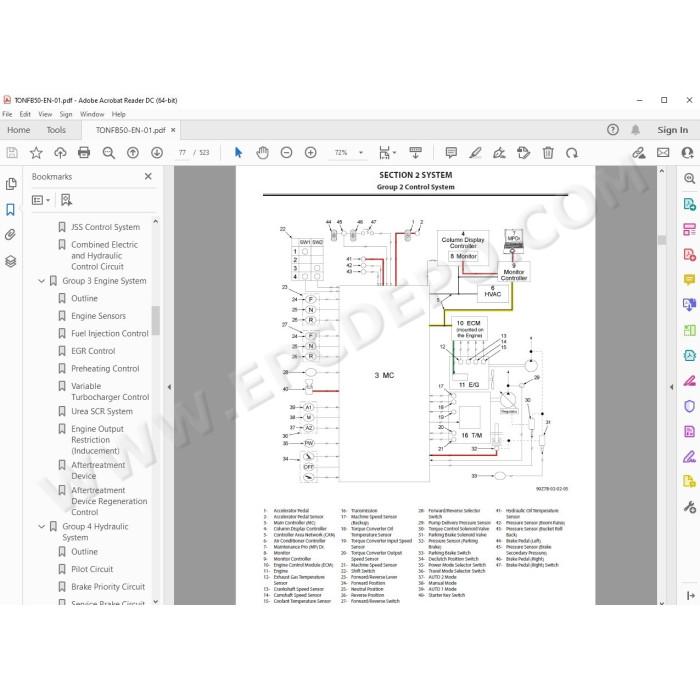Open JSS Control System bookmark

click(x=105, y=227)
